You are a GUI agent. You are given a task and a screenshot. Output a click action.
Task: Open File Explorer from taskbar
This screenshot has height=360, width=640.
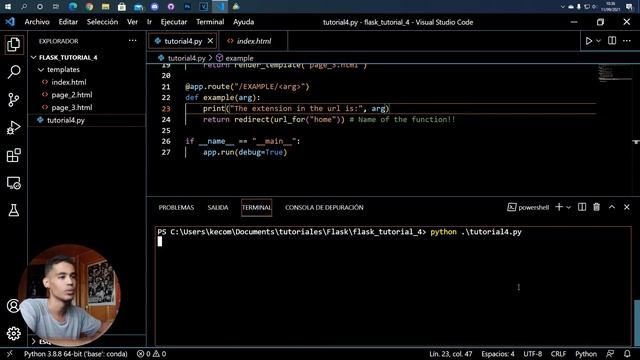click(x=106, y=7)
